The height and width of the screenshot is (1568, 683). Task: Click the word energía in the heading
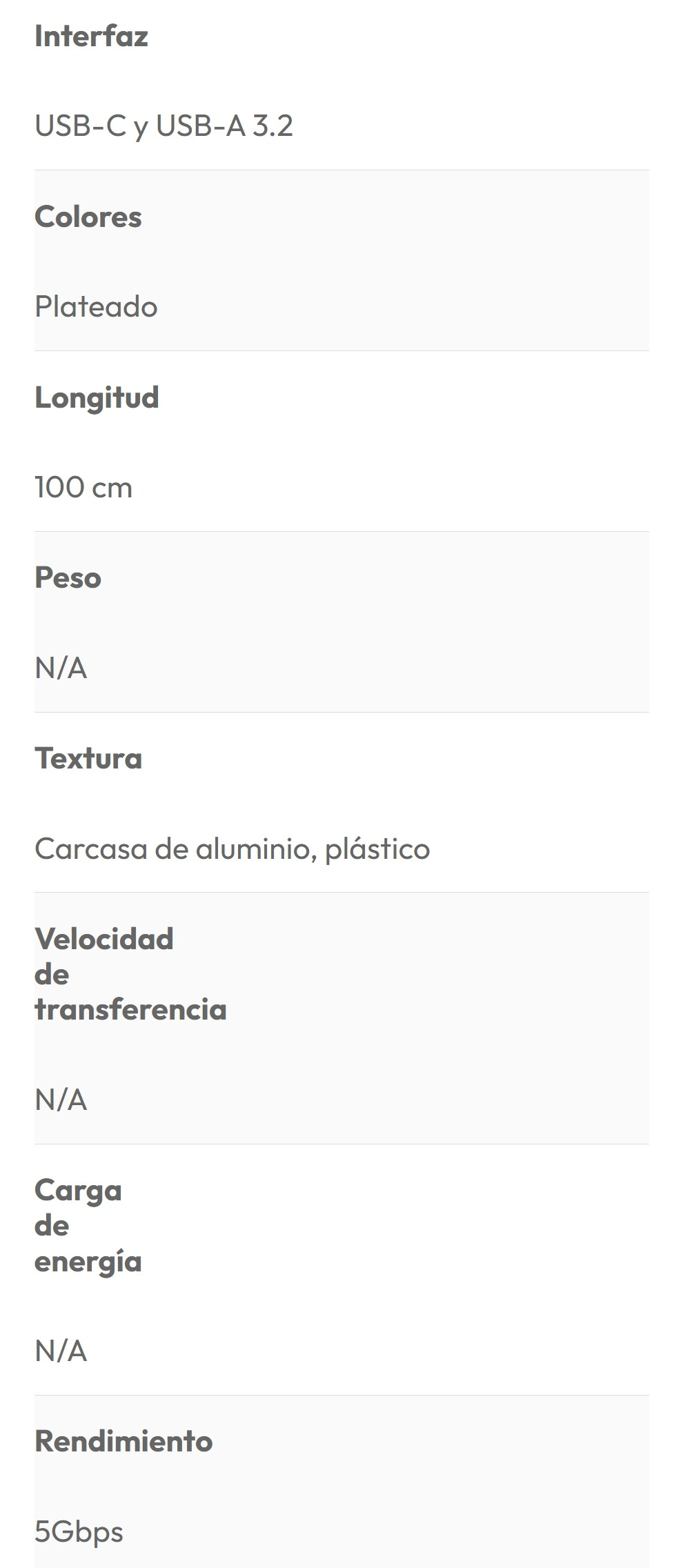coord(88,1262)
